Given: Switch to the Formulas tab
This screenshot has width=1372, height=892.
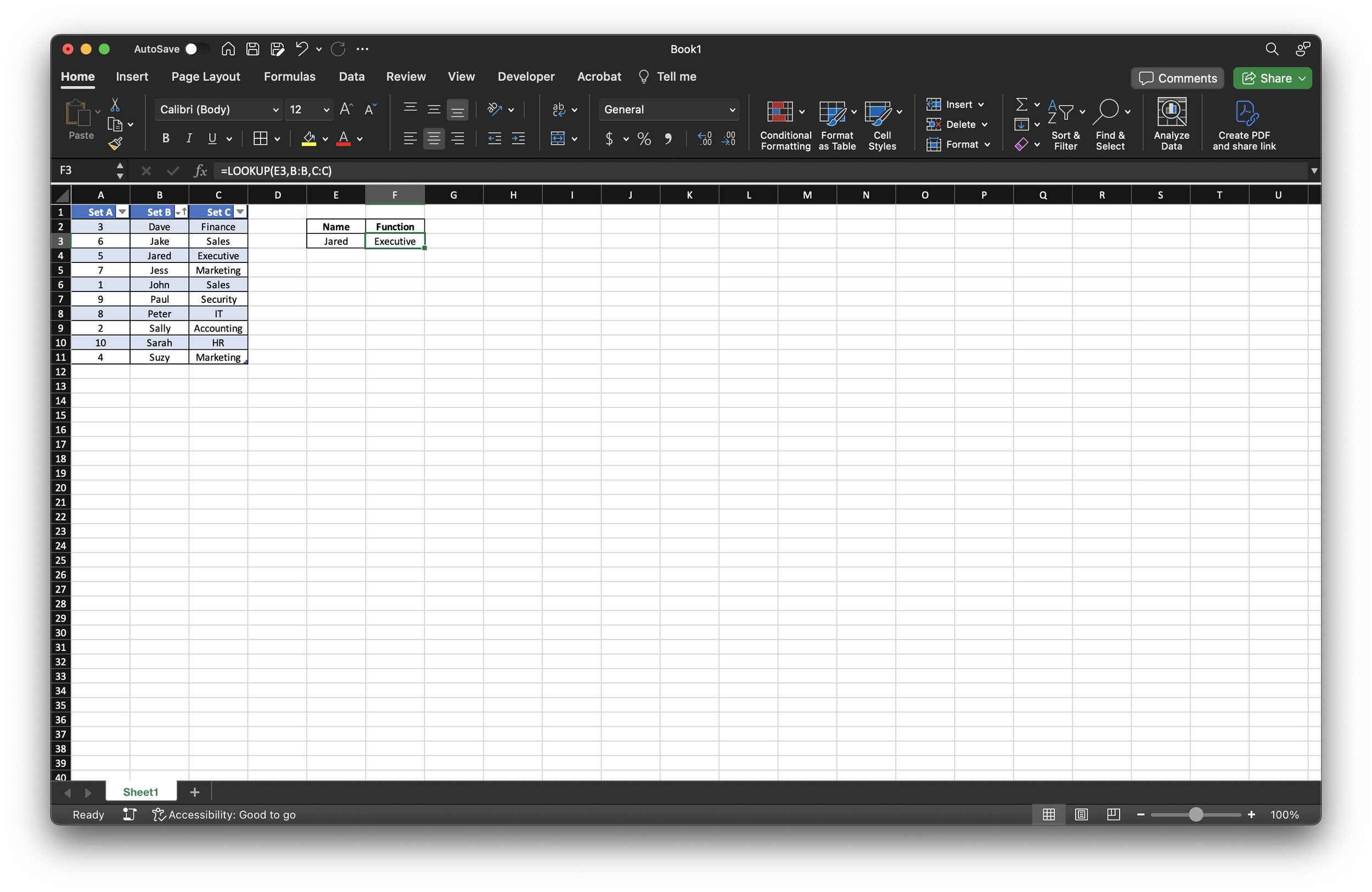Looking at the screenshot, I should pos(289,77).
